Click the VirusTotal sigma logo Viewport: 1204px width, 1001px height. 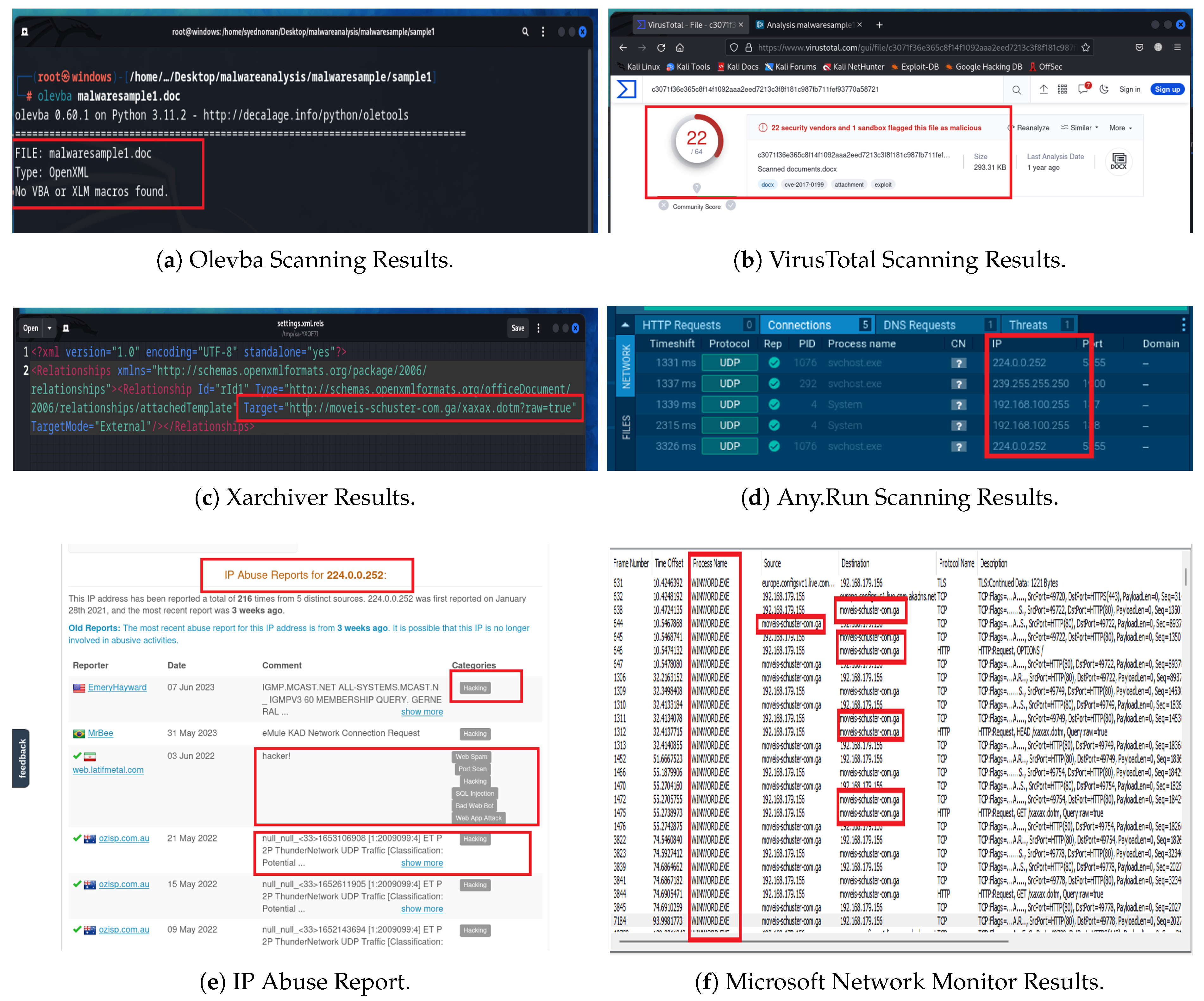coord(626,90)
